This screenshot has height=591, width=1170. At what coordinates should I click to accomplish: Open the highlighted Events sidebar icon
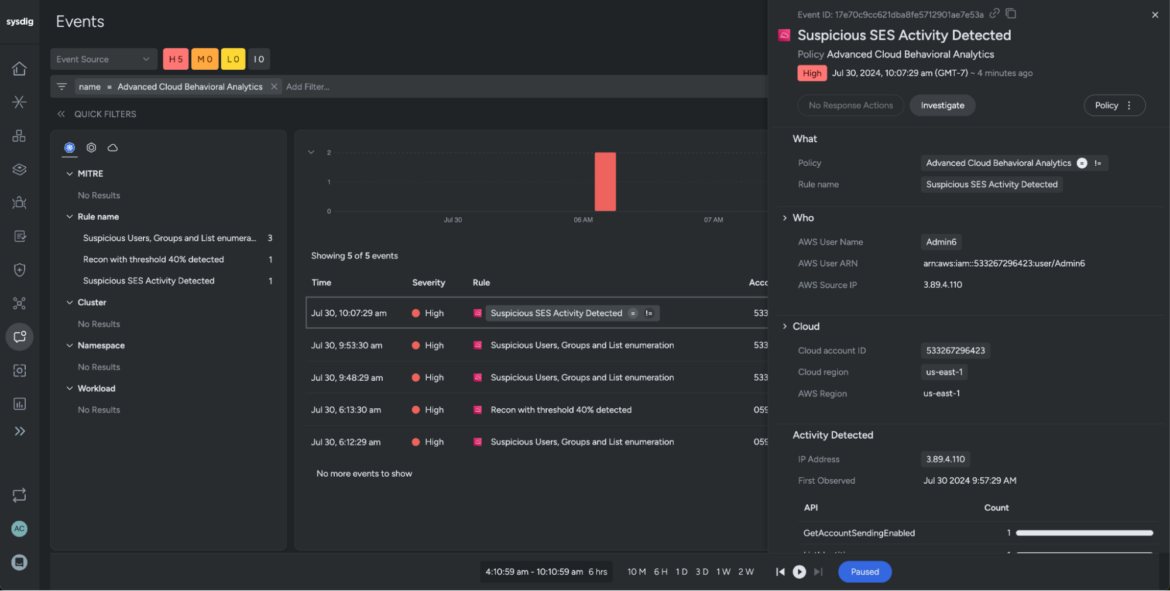coord(19,337)
